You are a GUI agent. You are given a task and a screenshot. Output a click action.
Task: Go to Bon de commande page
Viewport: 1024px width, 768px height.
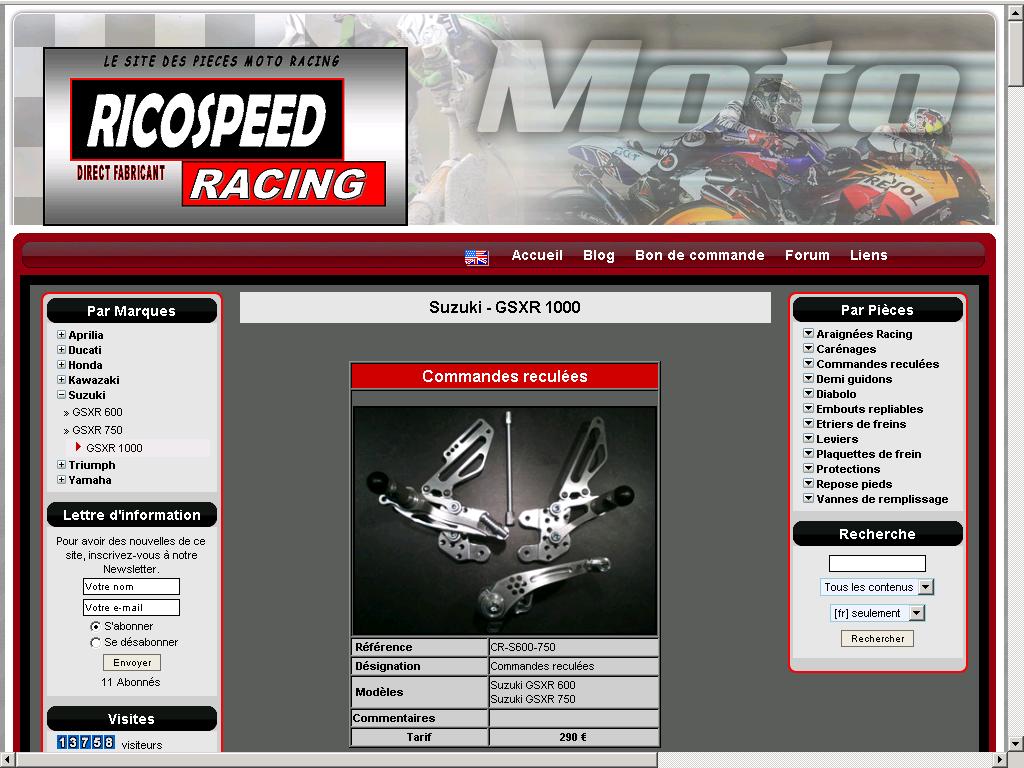tap(699, 255)
